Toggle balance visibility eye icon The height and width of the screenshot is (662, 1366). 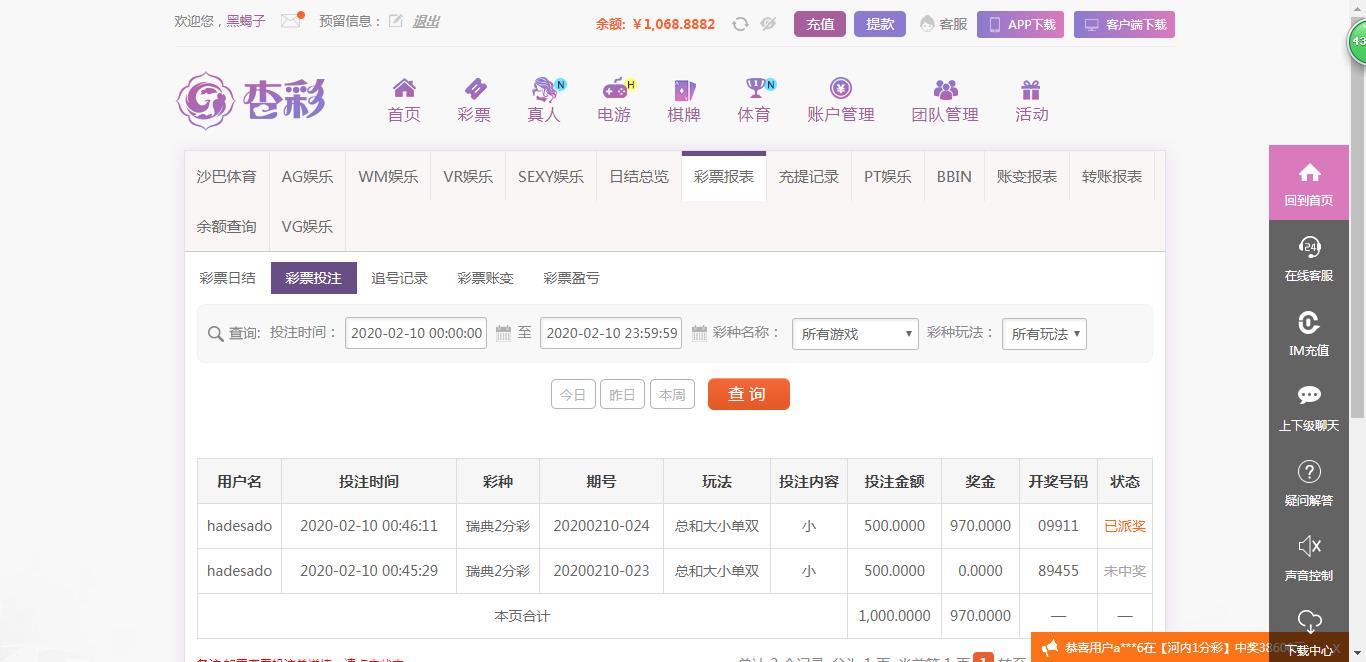(768, 24)
